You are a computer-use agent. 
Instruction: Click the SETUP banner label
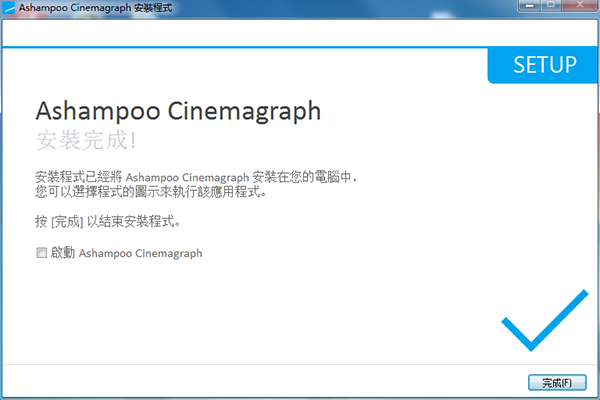point(545,65)
